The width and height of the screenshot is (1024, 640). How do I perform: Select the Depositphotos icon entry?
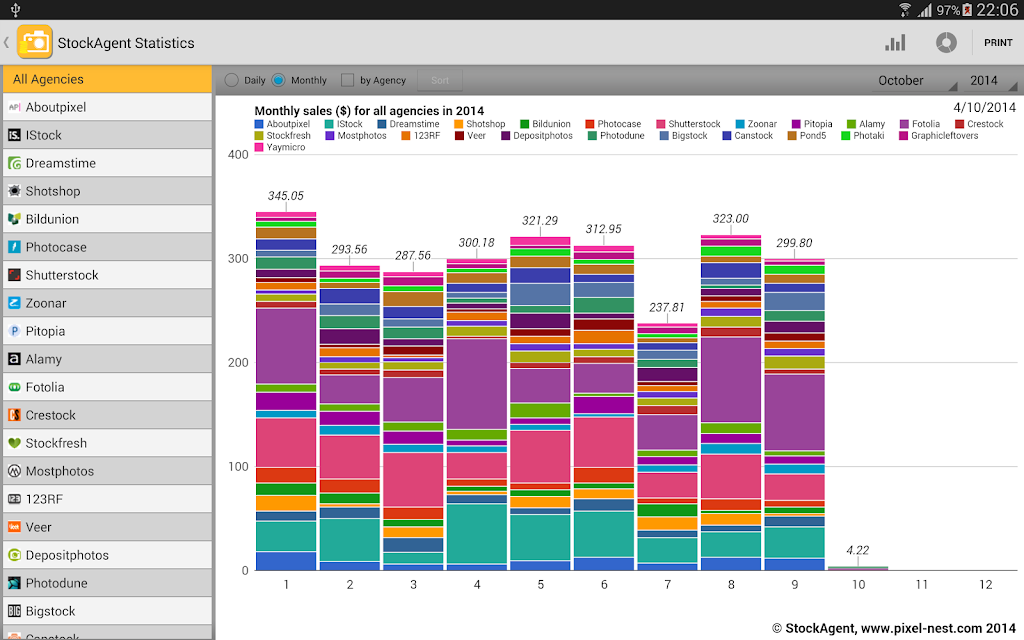[x=14, y=555]
